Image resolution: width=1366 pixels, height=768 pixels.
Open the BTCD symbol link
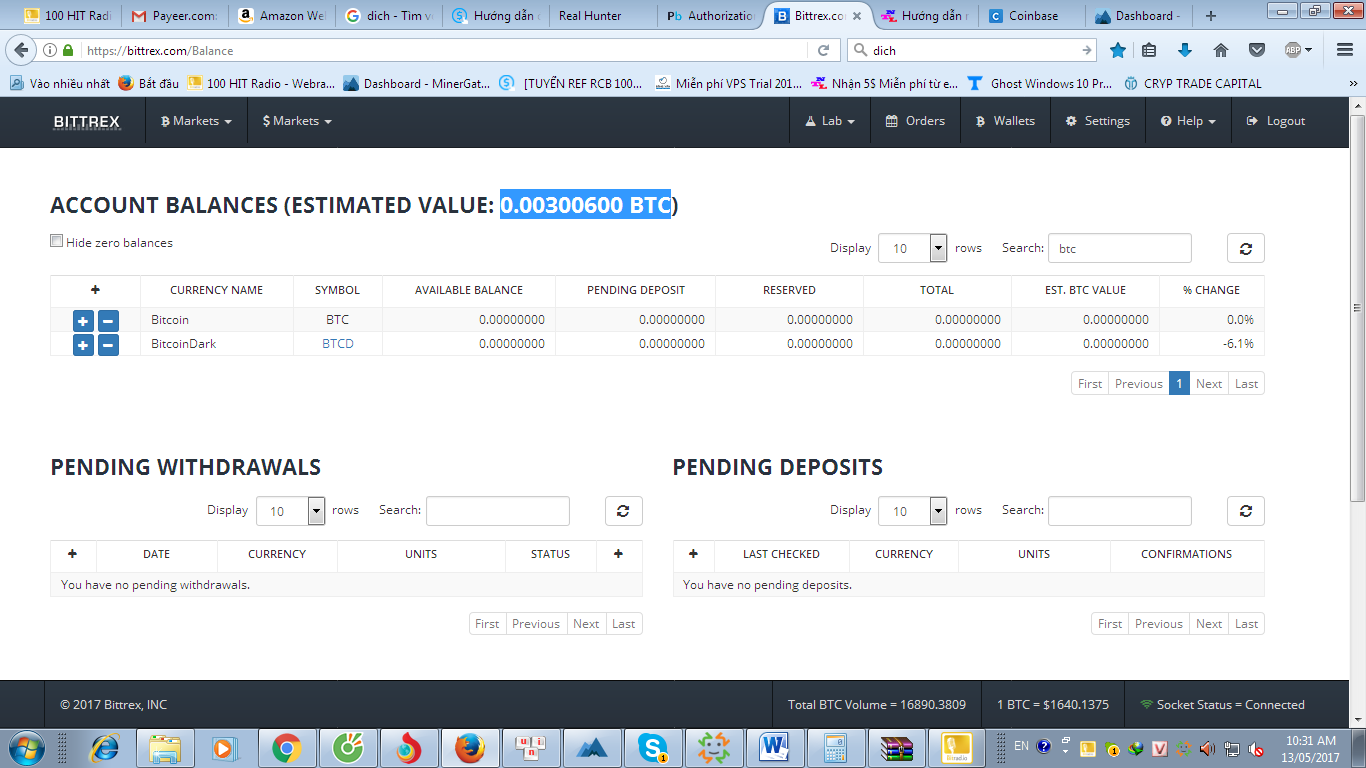coord(338,344)
